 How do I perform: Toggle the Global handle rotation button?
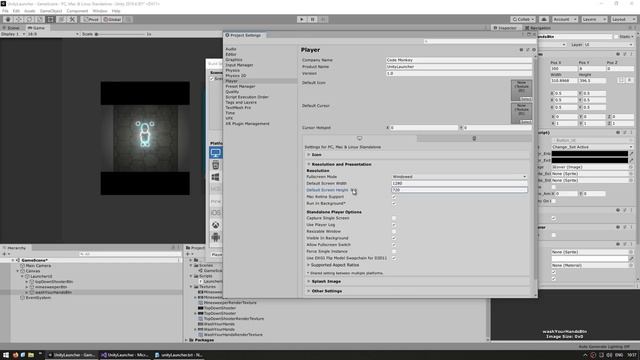(x=112, y=19)
